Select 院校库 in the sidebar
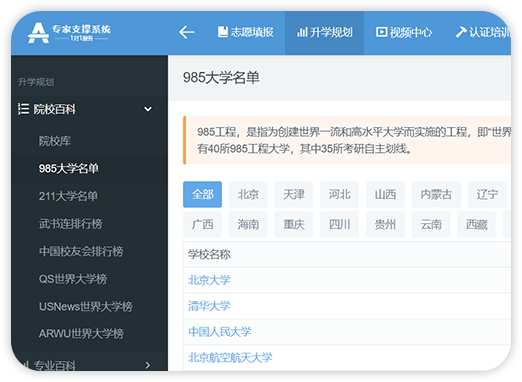 55,141
